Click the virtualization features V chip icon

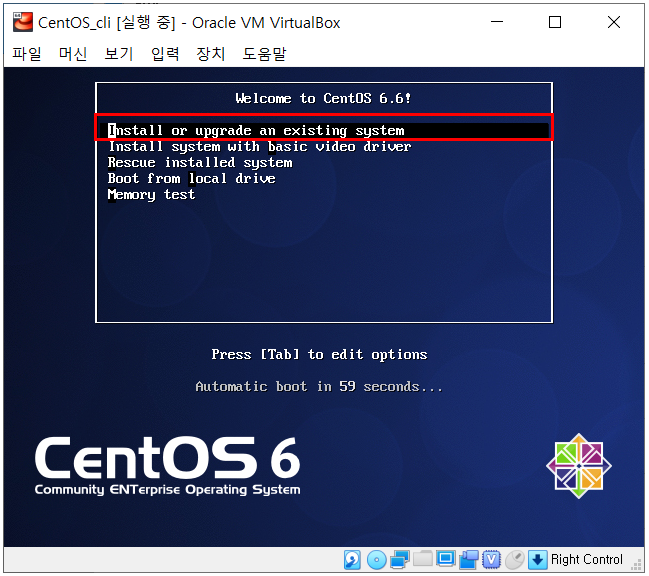(491, 560)
